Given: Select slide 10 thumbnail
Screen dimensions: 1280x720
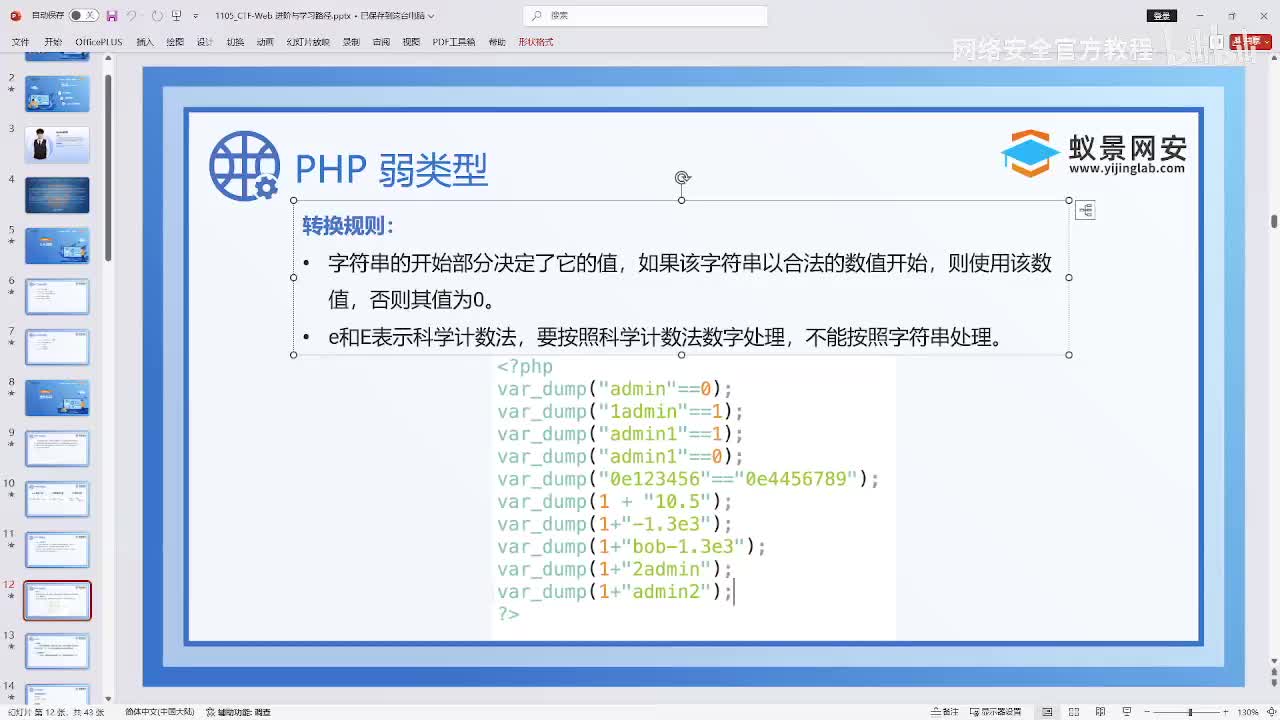Looking at the screenshot, I should coord(57,499).
